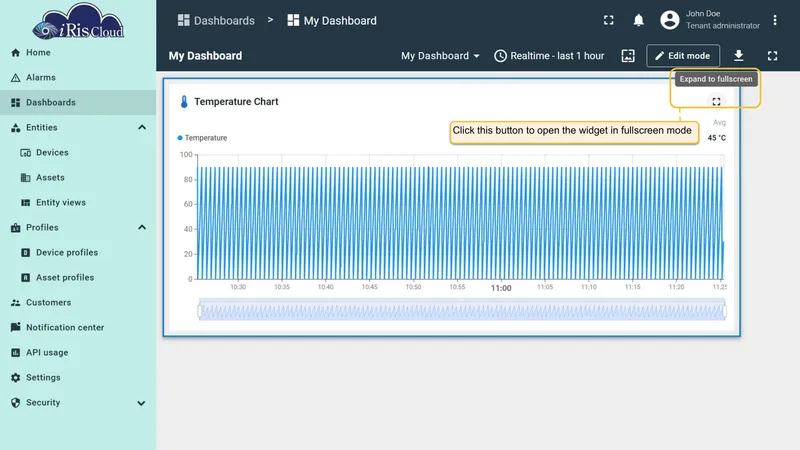Click the export dashboard download icon
The height and width of the screenshot is (450, 800).
(738, 56)
